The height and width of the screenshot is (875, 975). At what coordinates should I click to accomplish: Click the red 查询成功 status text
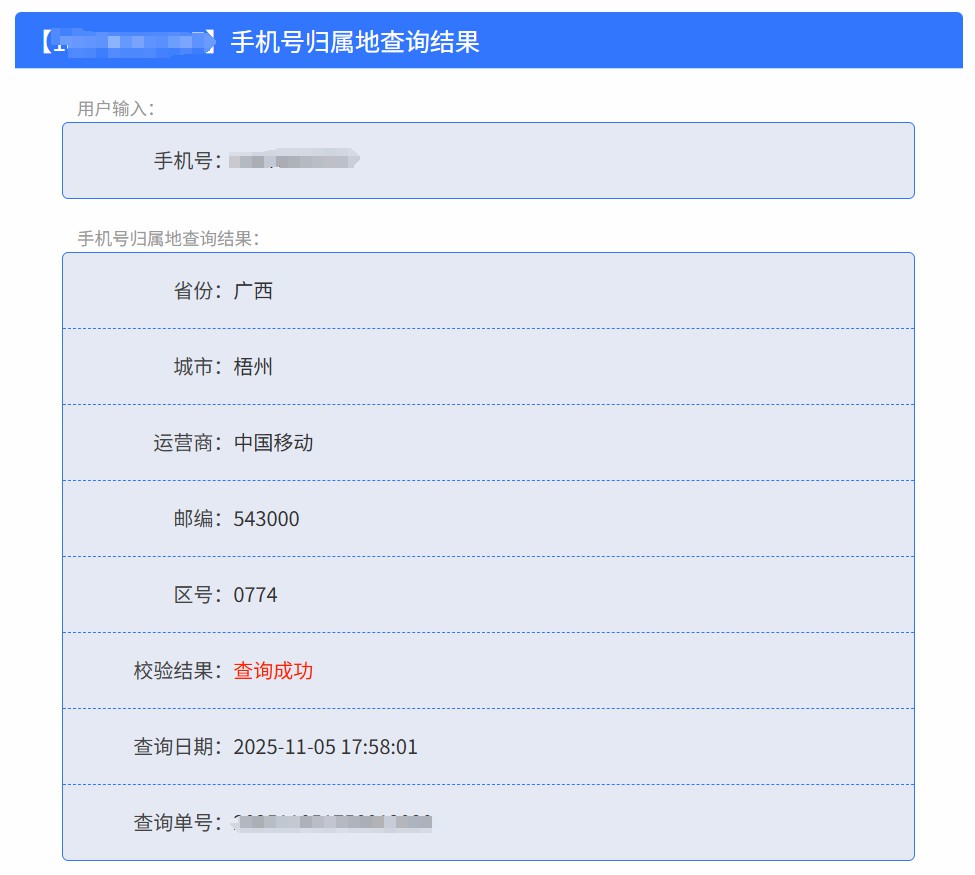click(x=273, y=671)
